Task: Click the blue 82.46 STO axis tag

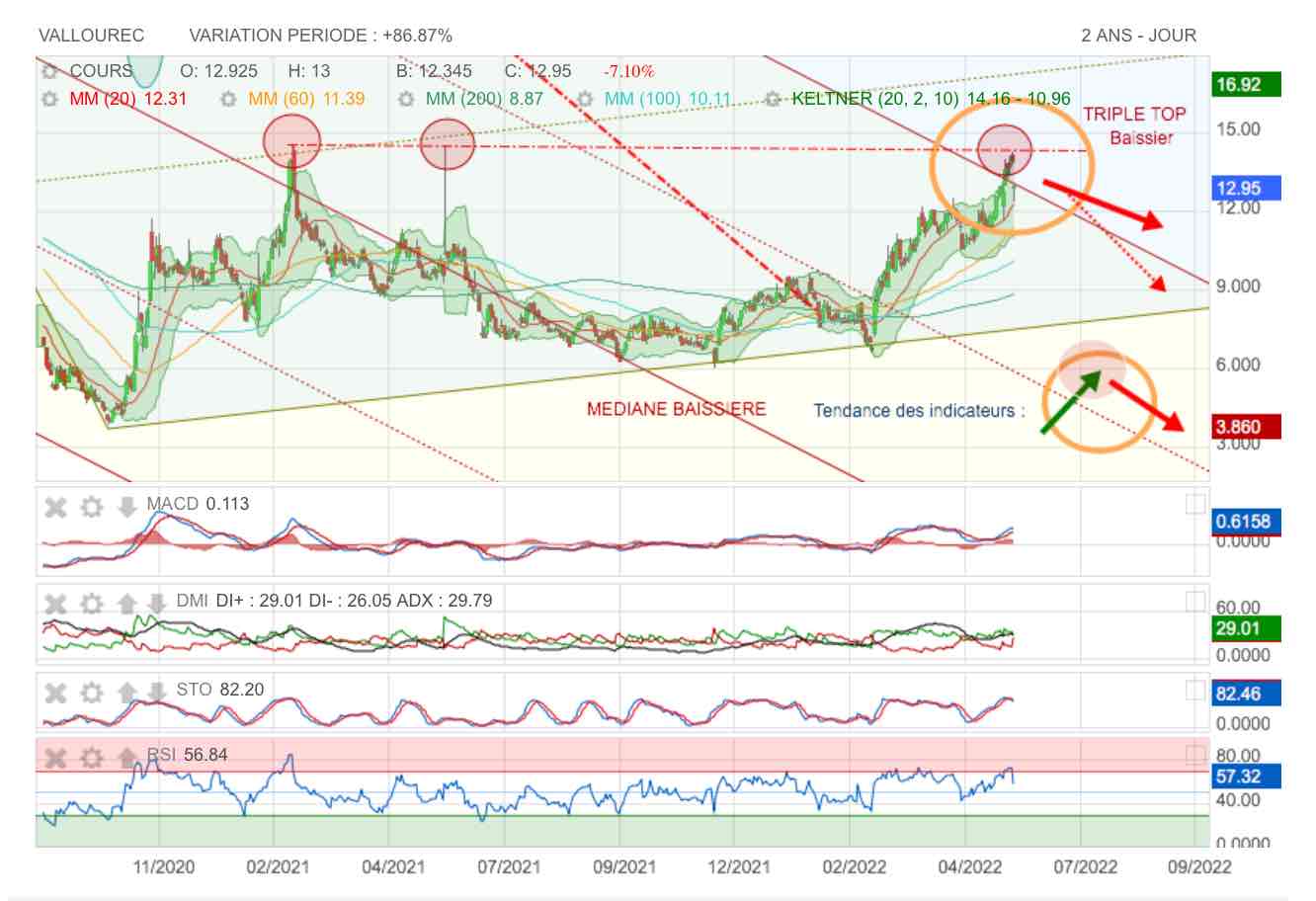Action: click(x=1246, y=694)
